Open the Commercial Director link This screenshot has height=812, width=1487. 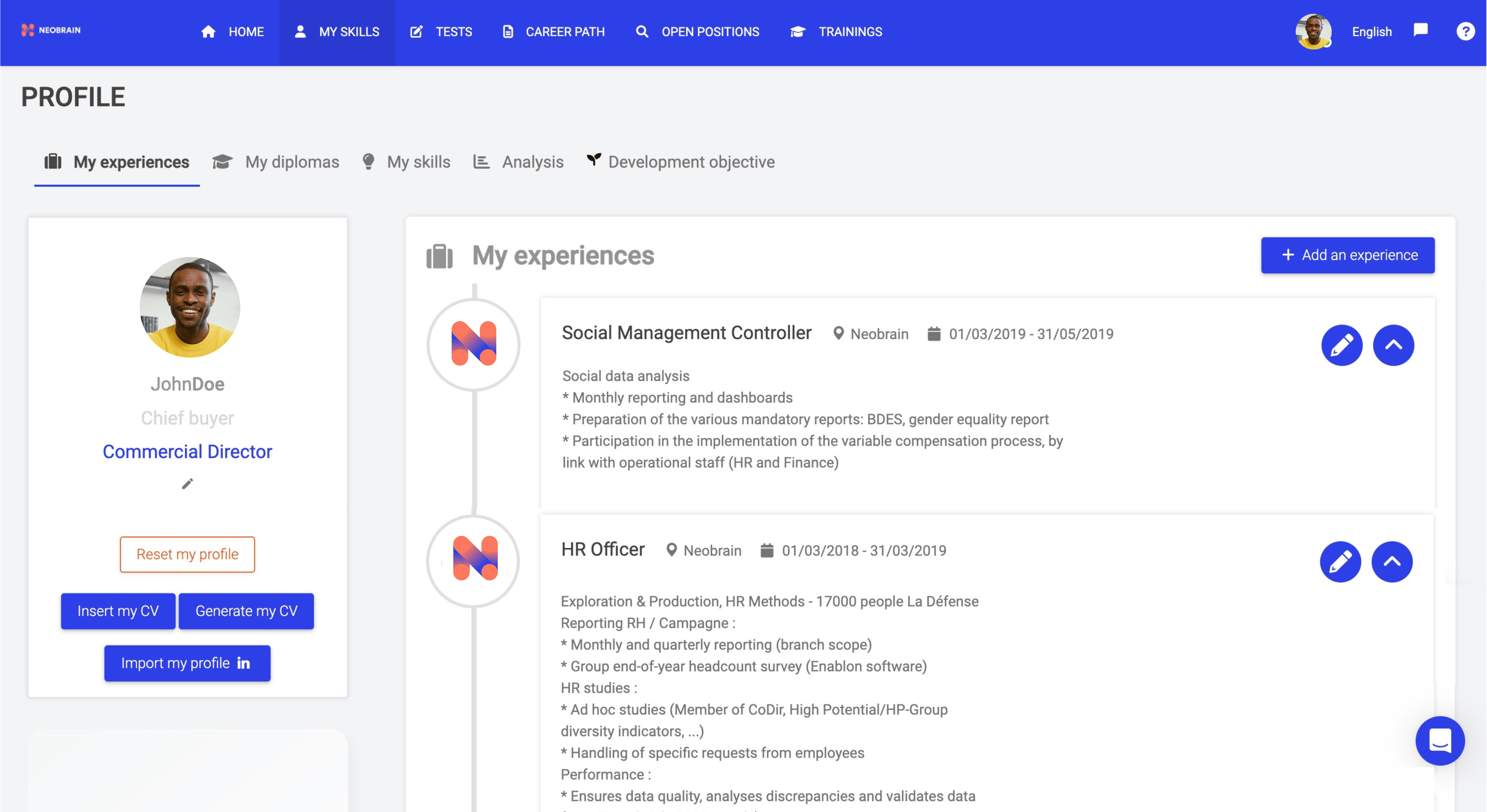tap(187, 451)
